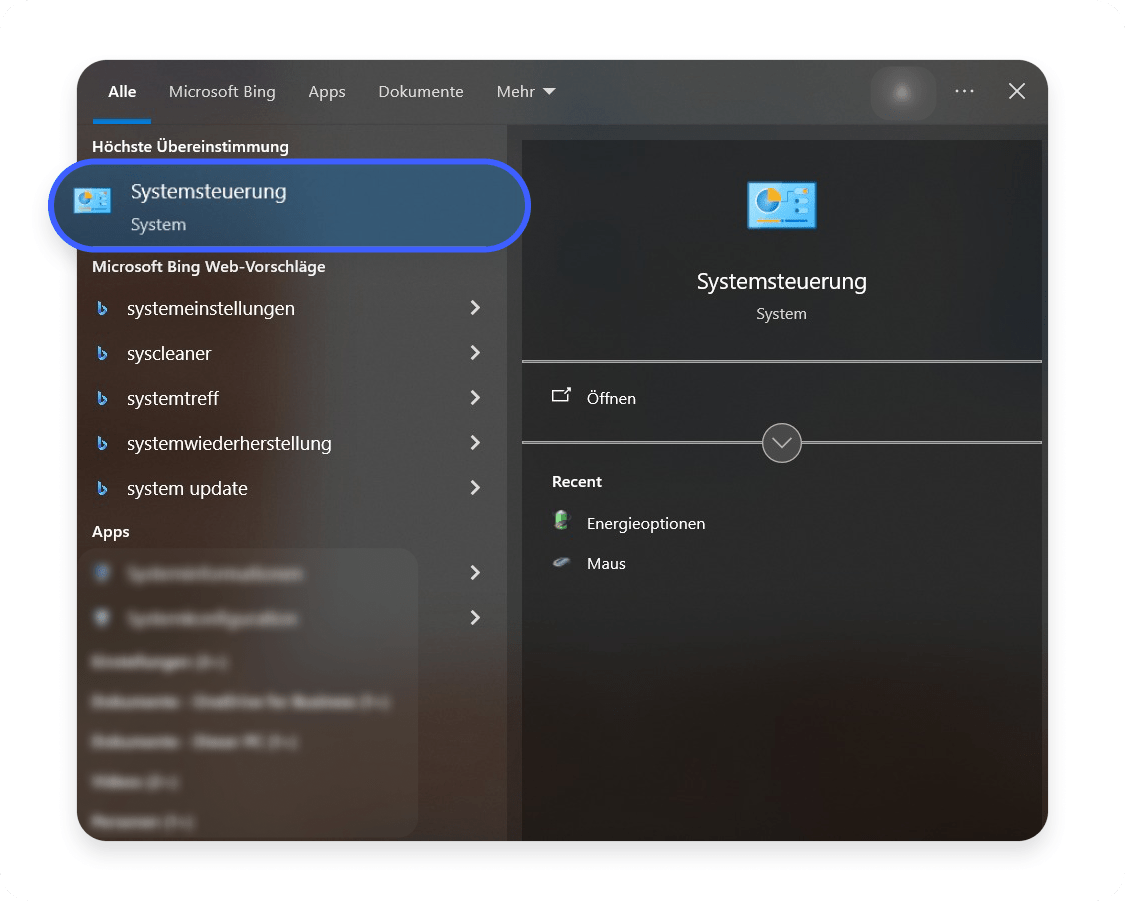This screenshot has height=901, width=1125.
Task: Expand the circular chevron-down button
Action: 781,442
